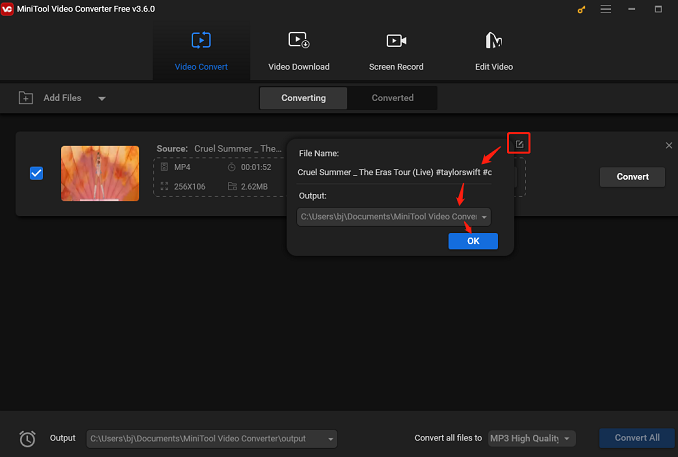Uncheck the Cruel Summer video checkbox
The width and height of the screenshot is (678, 457).
[x=36, y=173]
